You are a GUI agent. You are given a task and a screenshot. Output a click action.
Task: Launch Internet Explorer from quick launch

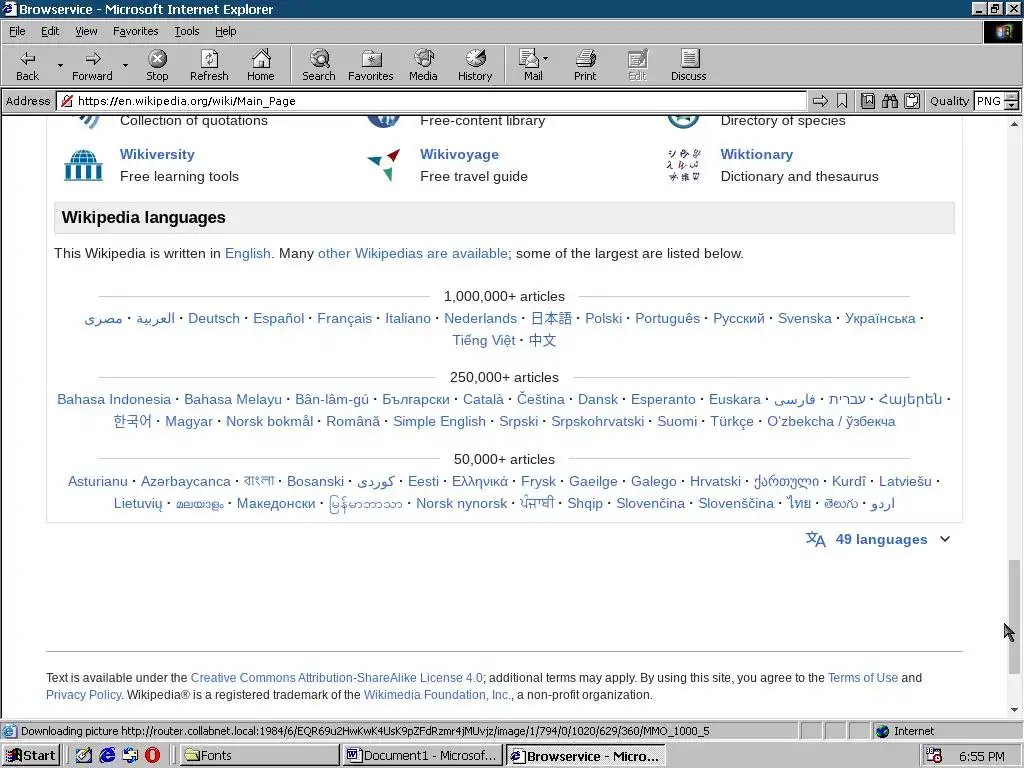pyautogui.click(x=107, y=755)
